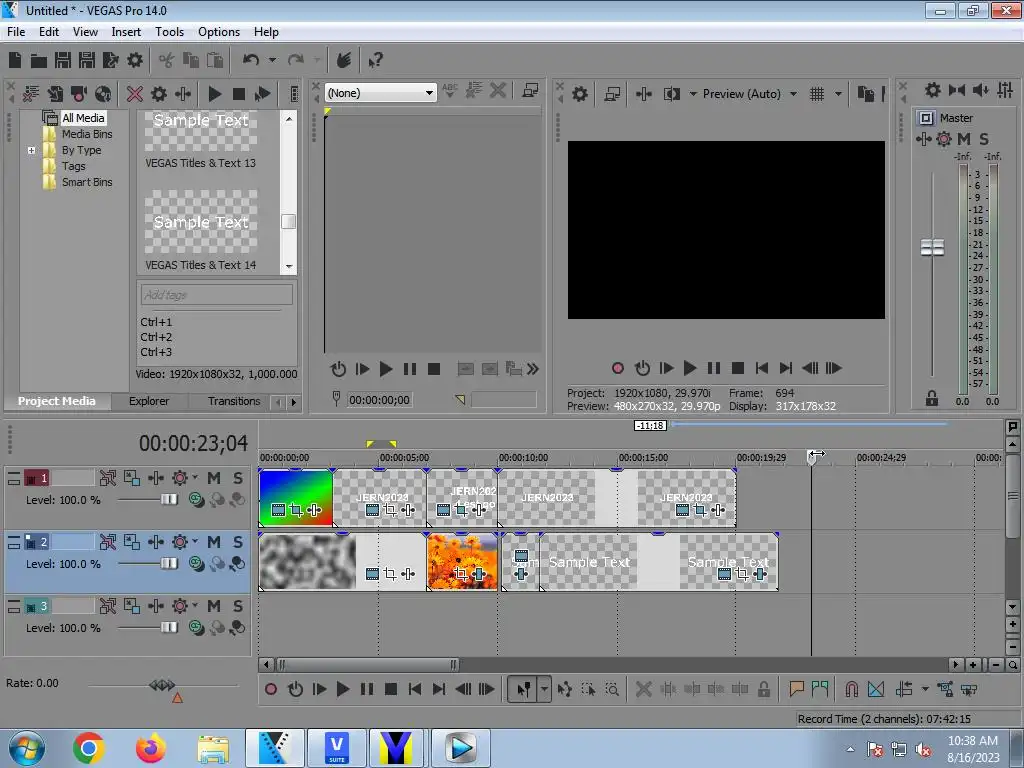Stop playback in Video Preview
This screenshot has width=1024, height=768.
click(x=737, y=368)
